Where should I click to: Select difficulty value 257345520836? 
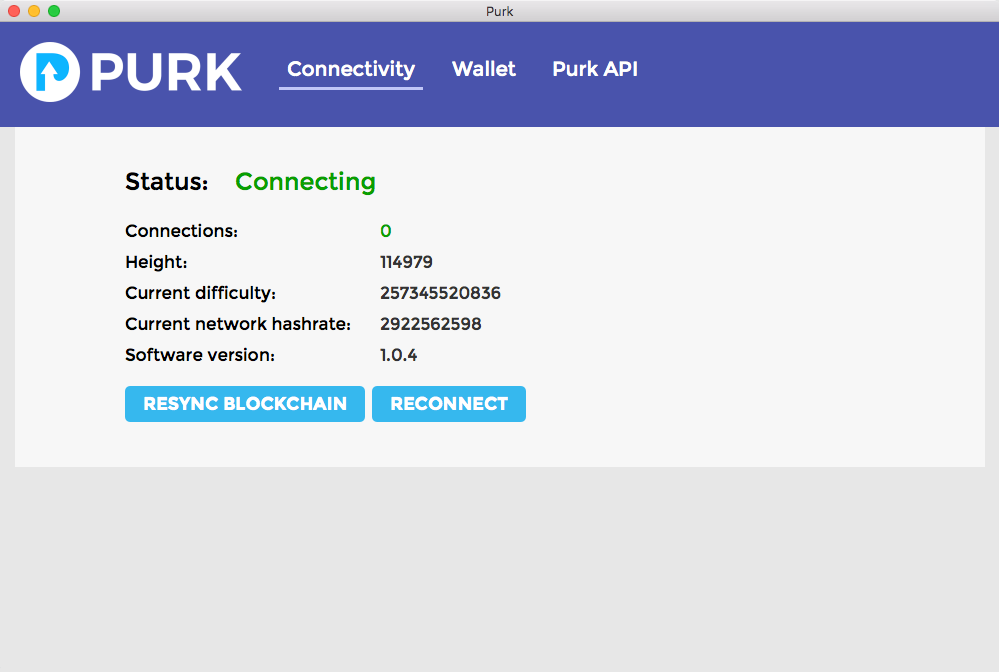440,293
